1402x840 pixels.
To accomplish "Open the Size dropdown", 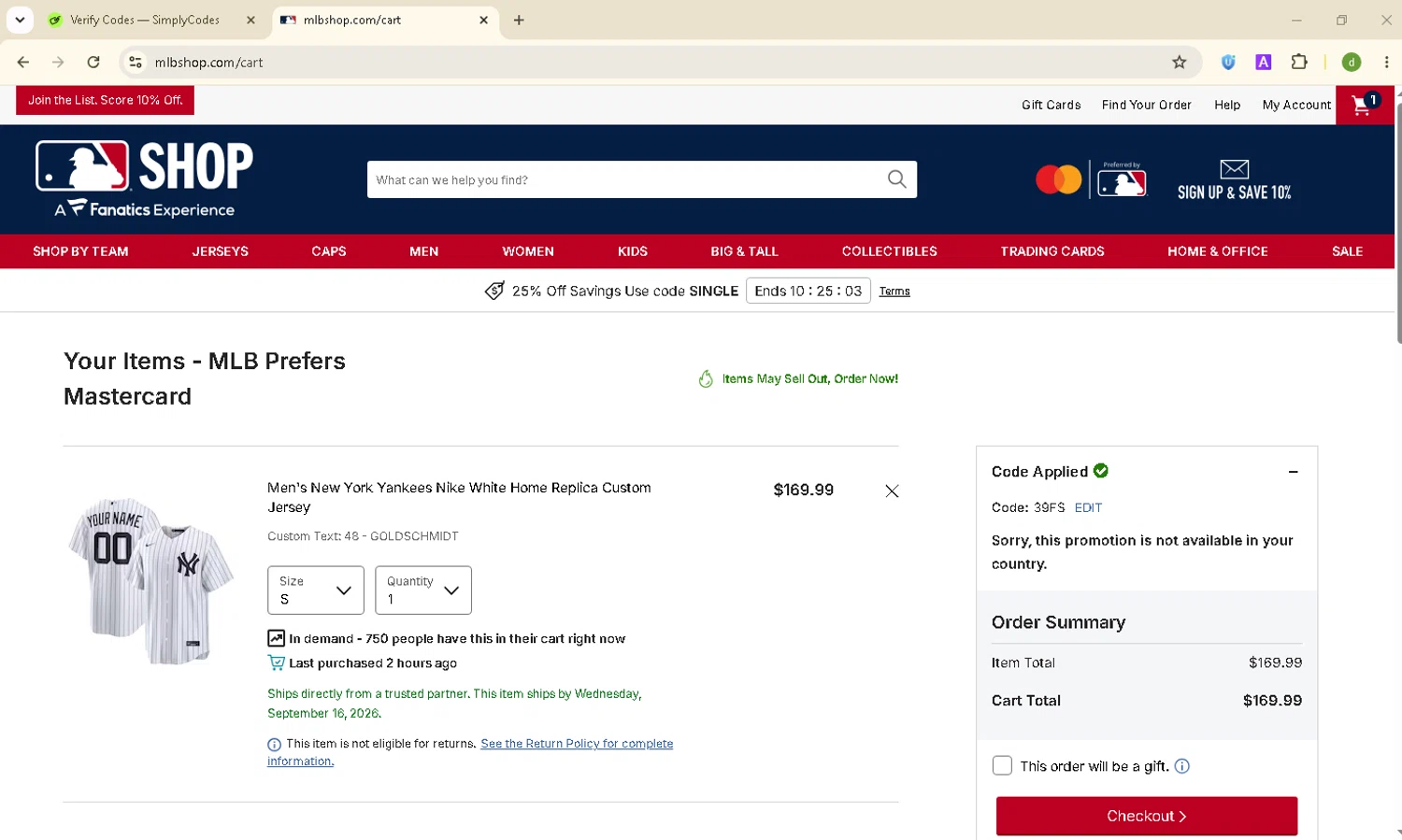I will click(316, 591).
